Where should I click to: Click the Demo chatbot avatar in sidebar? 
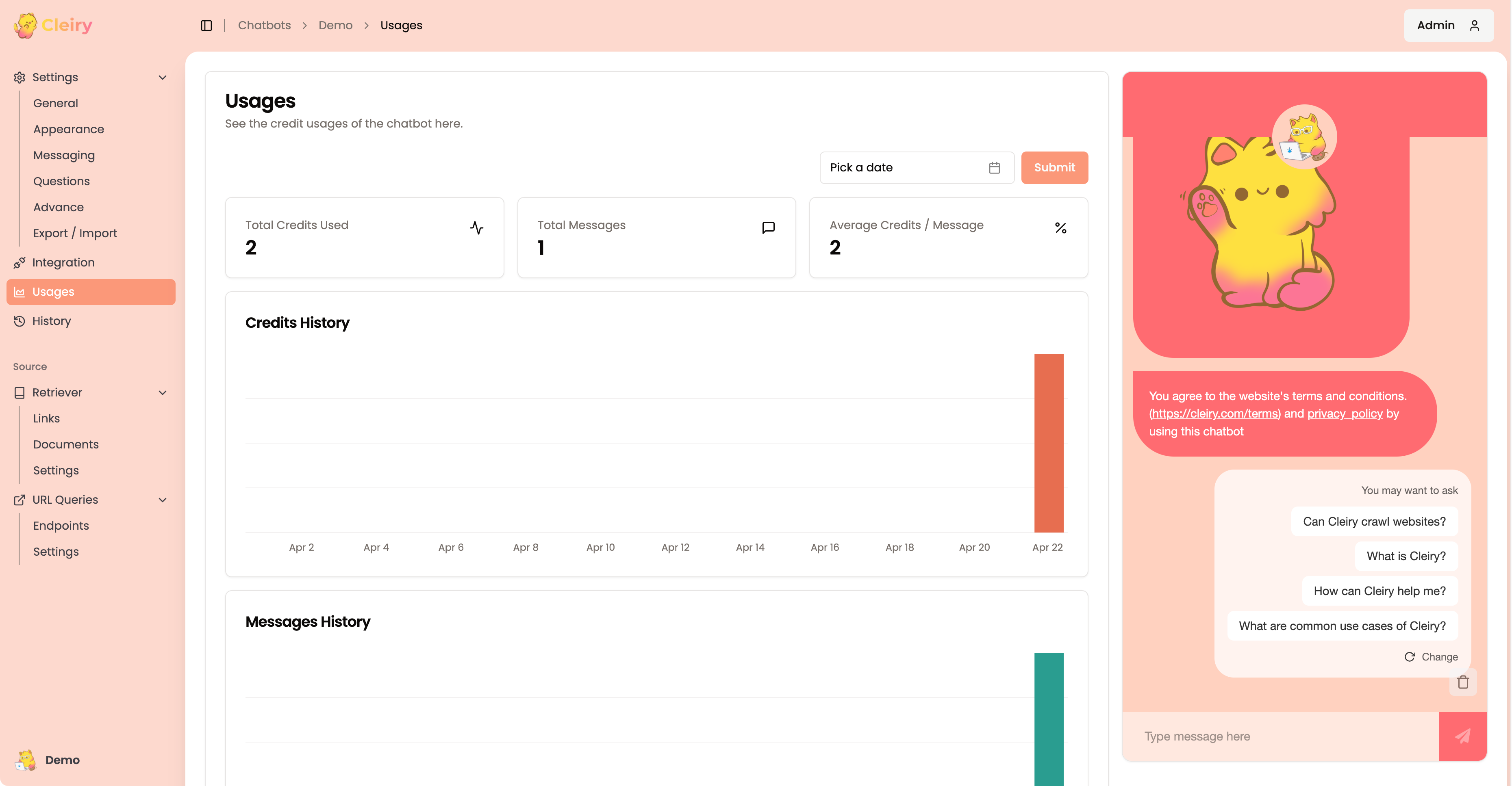pos(25,760)
